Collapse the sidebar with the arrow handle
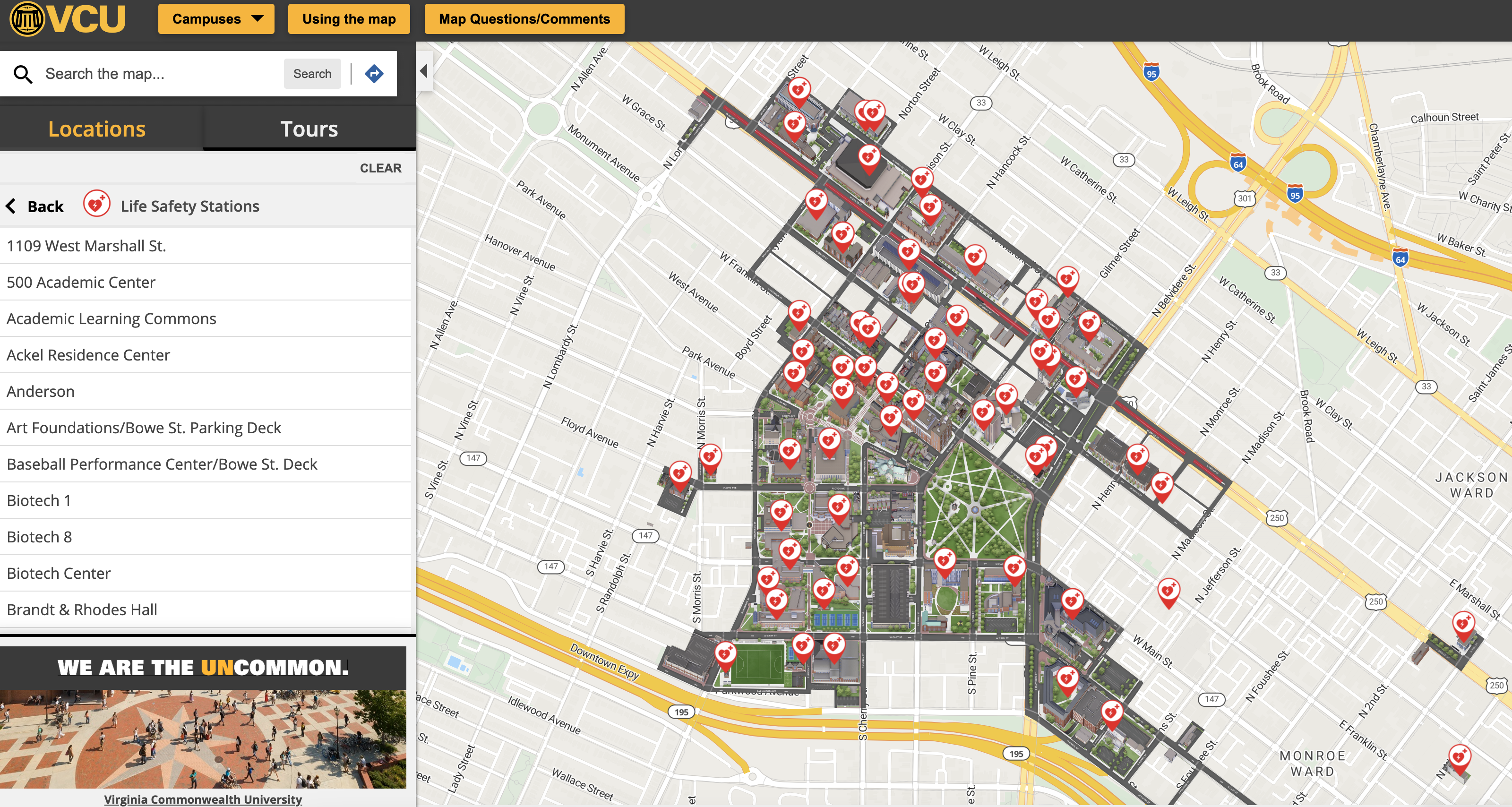The height and width of the screenshot is (807, 1512). point(424,72)
